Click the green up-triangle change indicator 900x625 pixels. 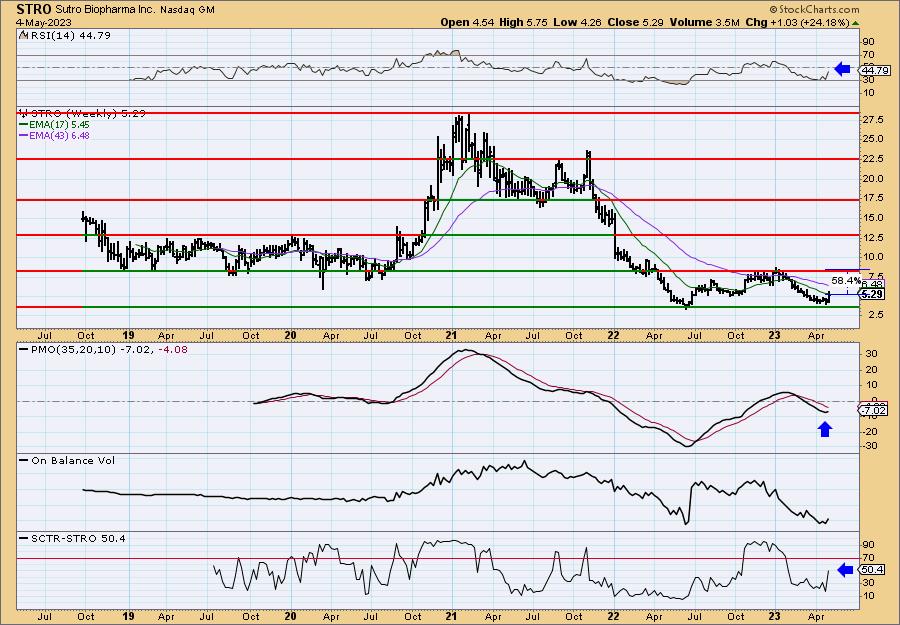pyautogui.click(x=856, y=22)
